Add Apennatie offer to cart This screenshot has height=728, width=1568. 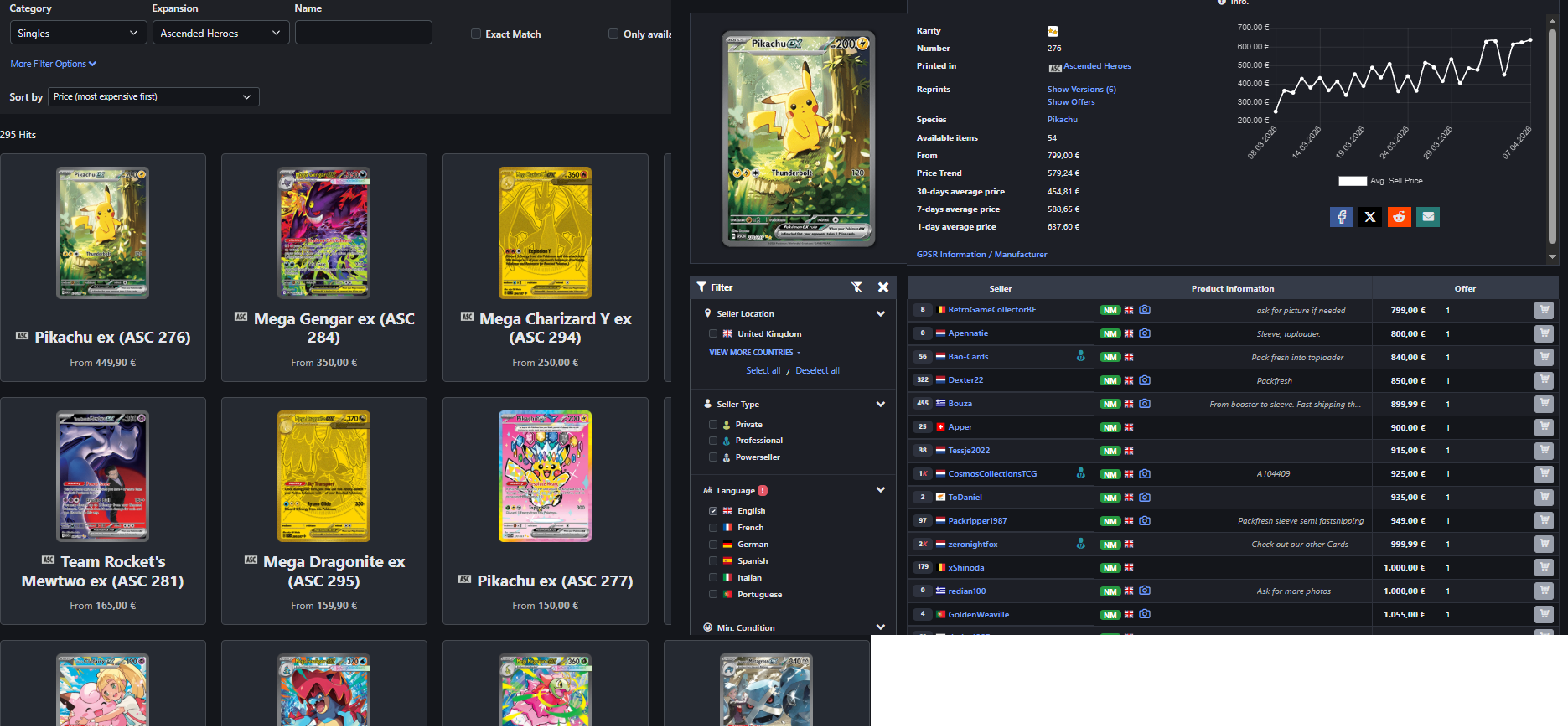pyautogui.click(x=1544, y=333)
